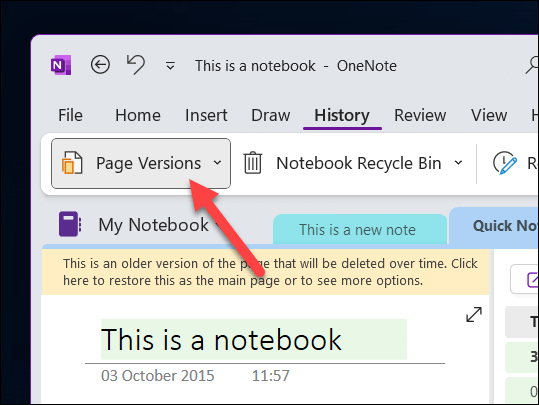Switch to the View ribbon tab
This screenshot has height=405, width=539.
[x=489, y=115]
